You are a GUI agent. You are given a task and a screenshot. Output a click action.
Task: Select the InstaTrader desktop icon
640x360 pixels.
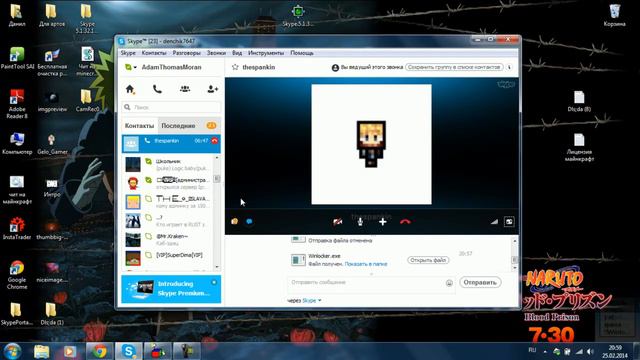pos(17,228)
